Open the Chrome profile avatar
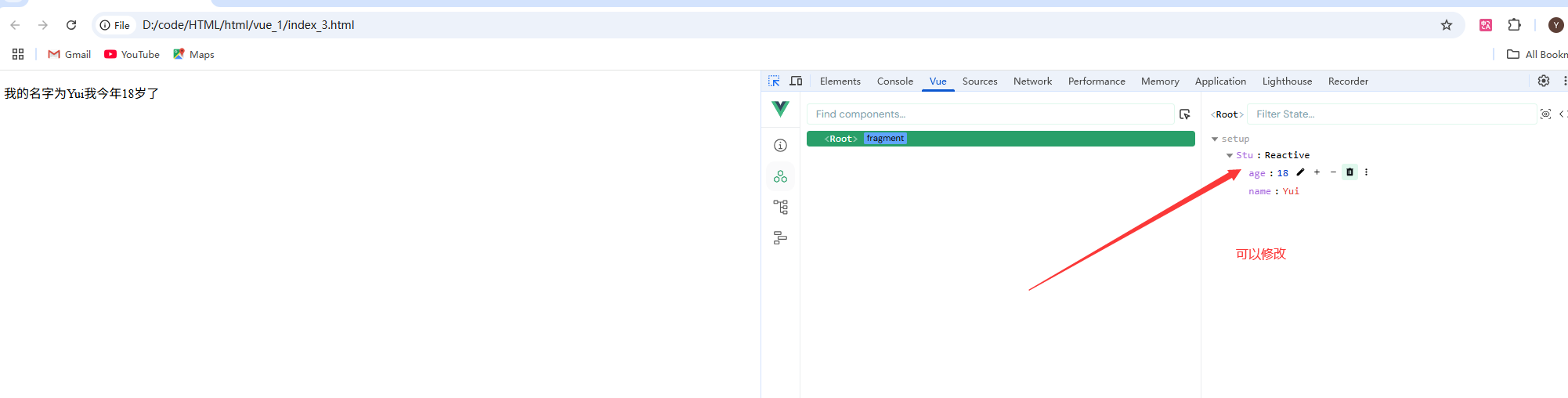 [1556, 25]
